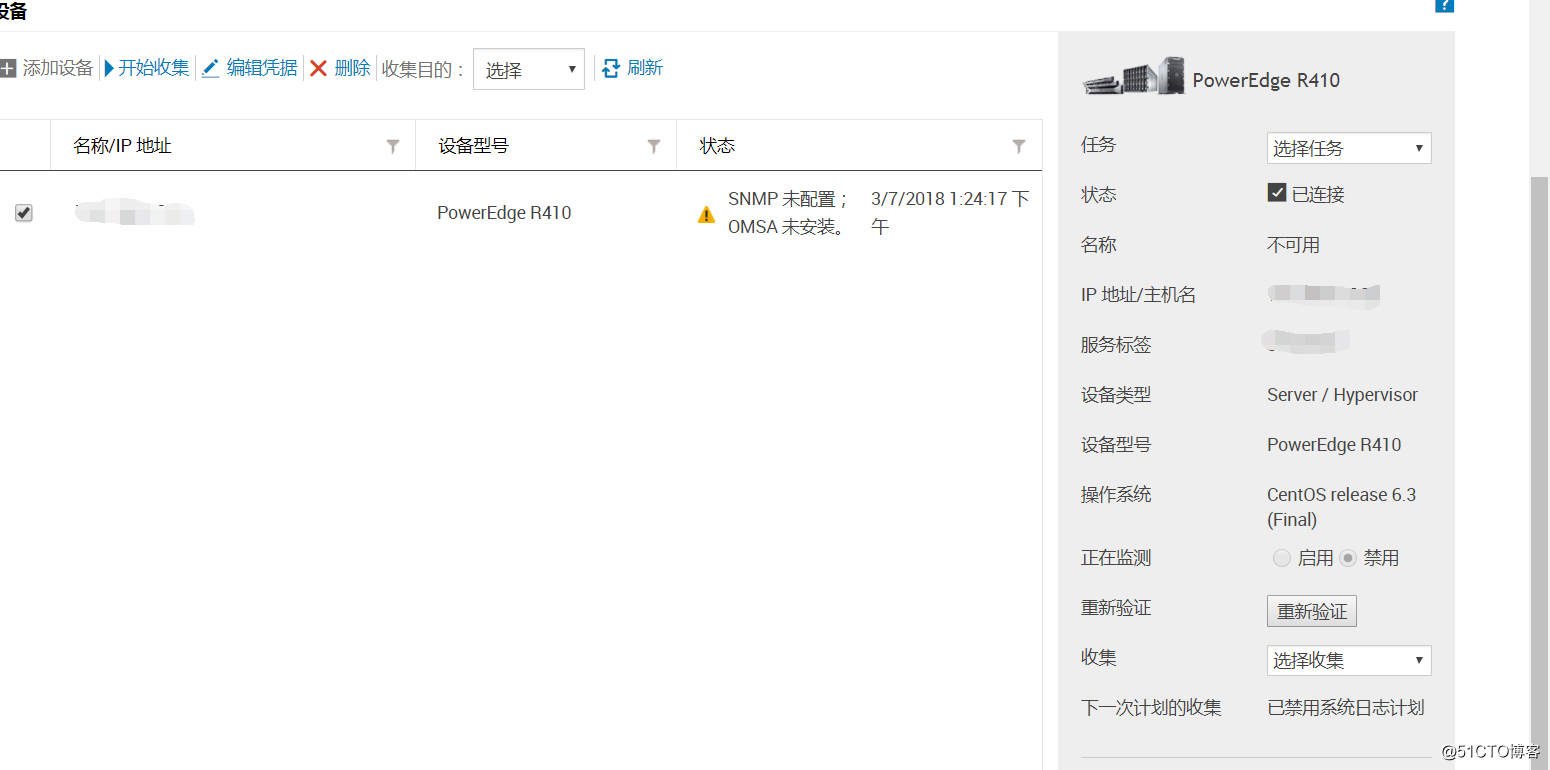Click the blue help question icon
Viewport: 1550px width, 770px height.
point(1444,4)
